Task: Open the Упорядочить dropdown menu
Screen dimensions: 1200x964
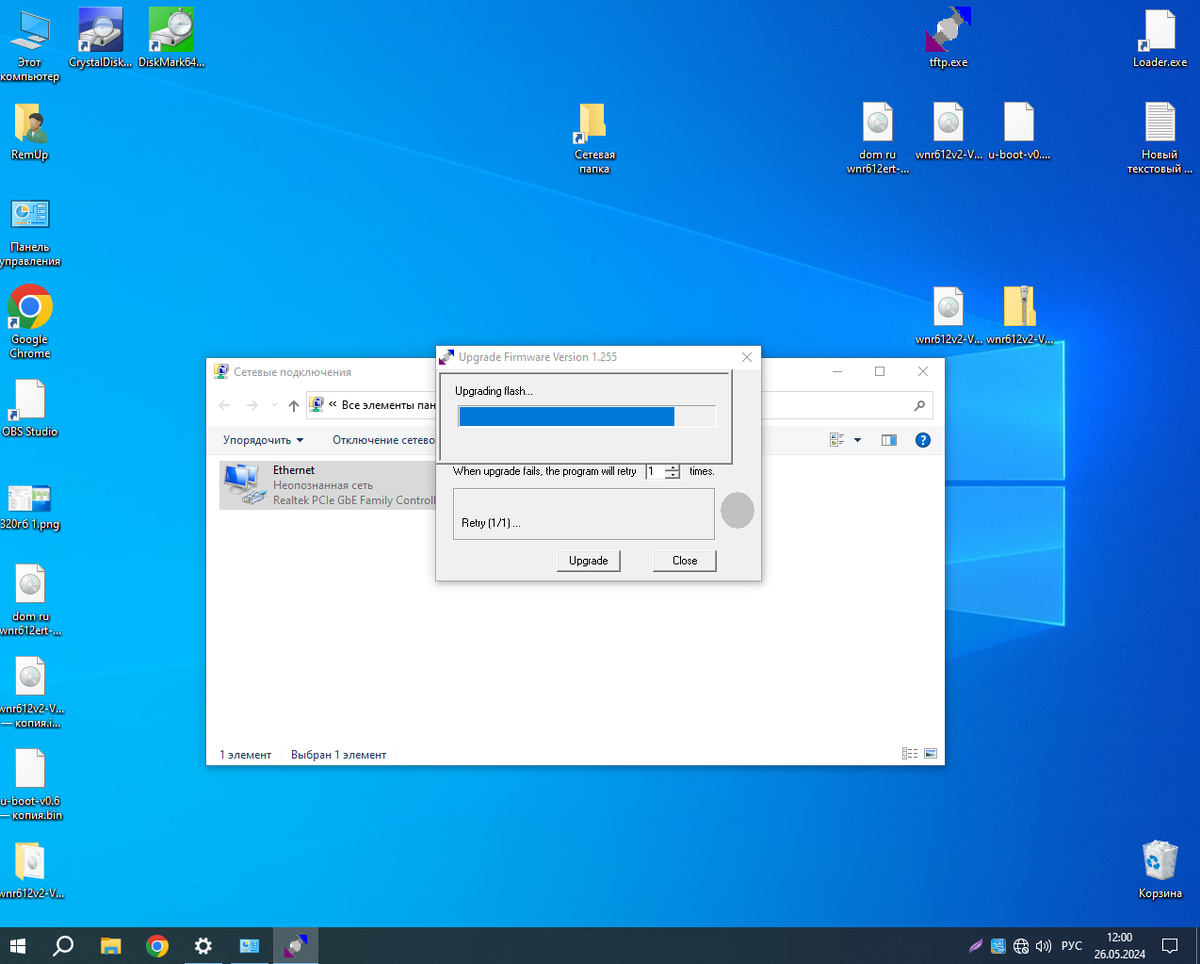Action: tap(263, 440)
